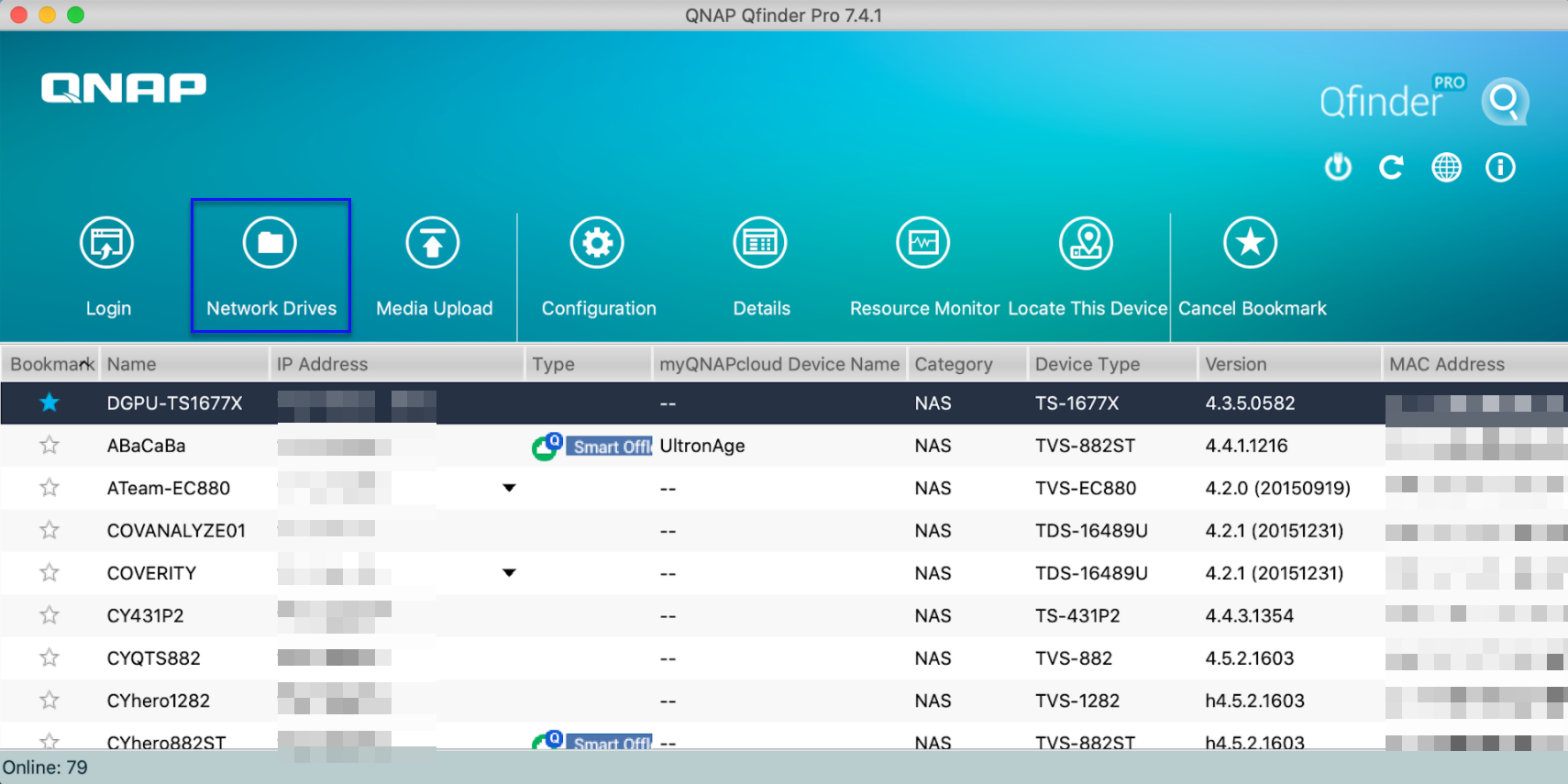Toggle bookmark star for CY431P2
This screenshot has width=1568, height=784.
[50, 615]
